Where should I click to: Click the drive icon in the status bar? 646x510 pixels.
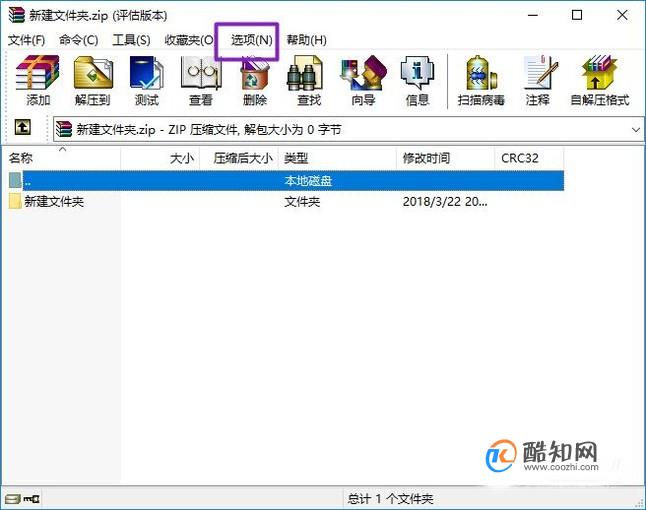point(13,499)
